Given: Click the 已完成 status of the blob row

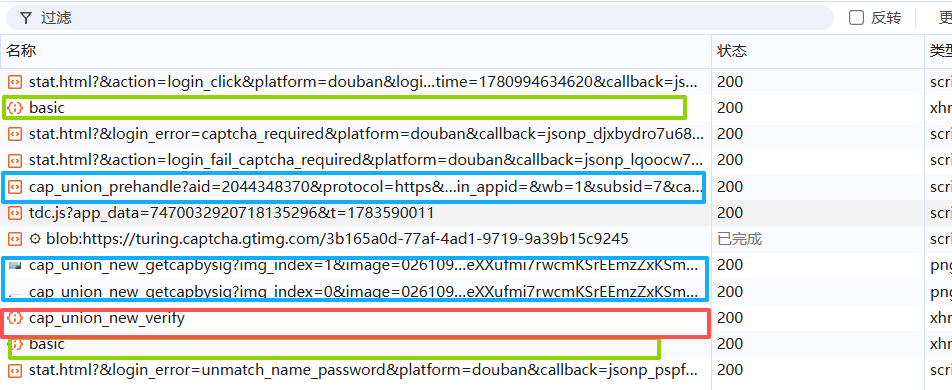Looking at the screenshot, I should 740,239.
